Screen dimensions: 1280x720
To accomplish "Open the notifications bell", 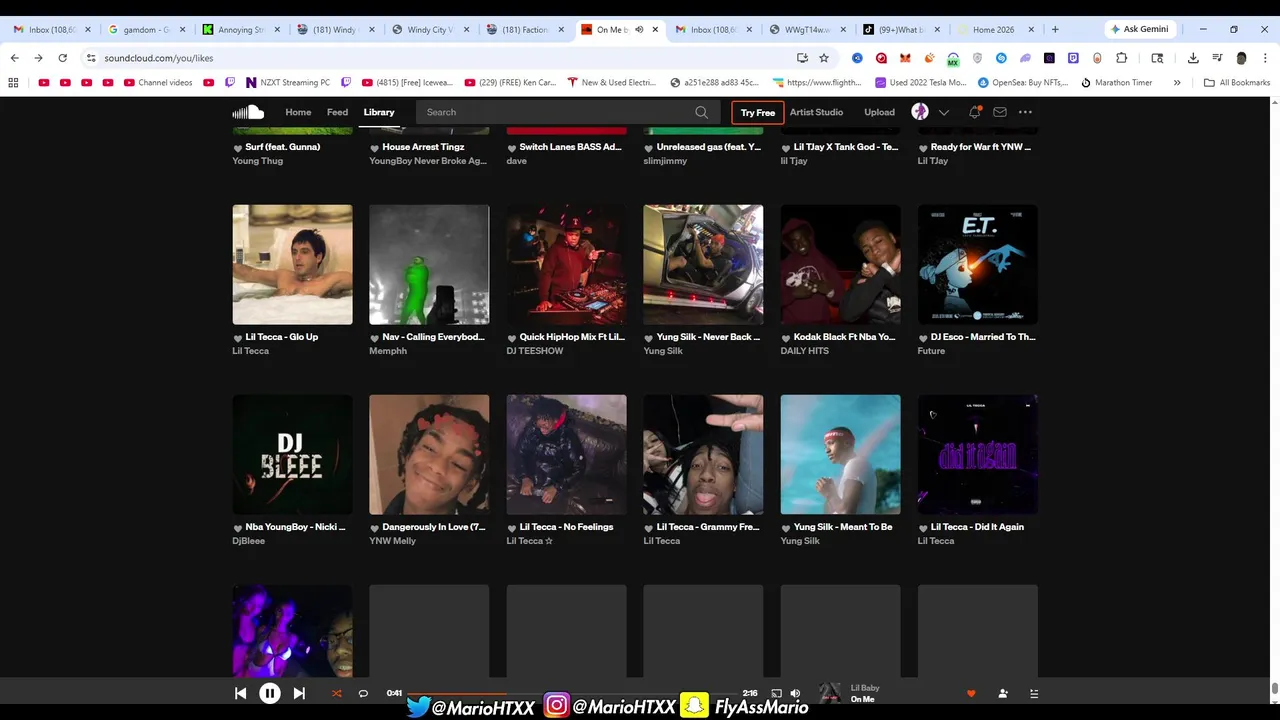I will [974, 112].
